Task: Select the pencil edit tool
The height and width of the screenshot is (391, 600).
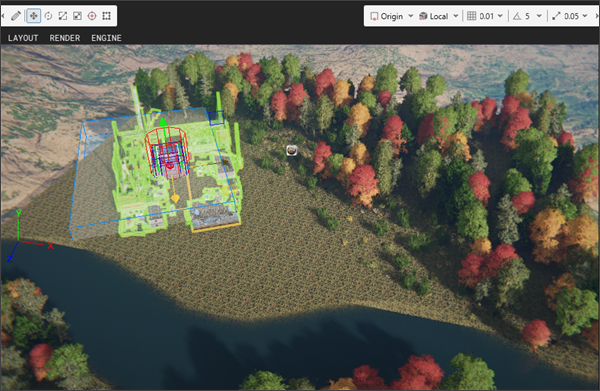Action: tap(16, 16)
